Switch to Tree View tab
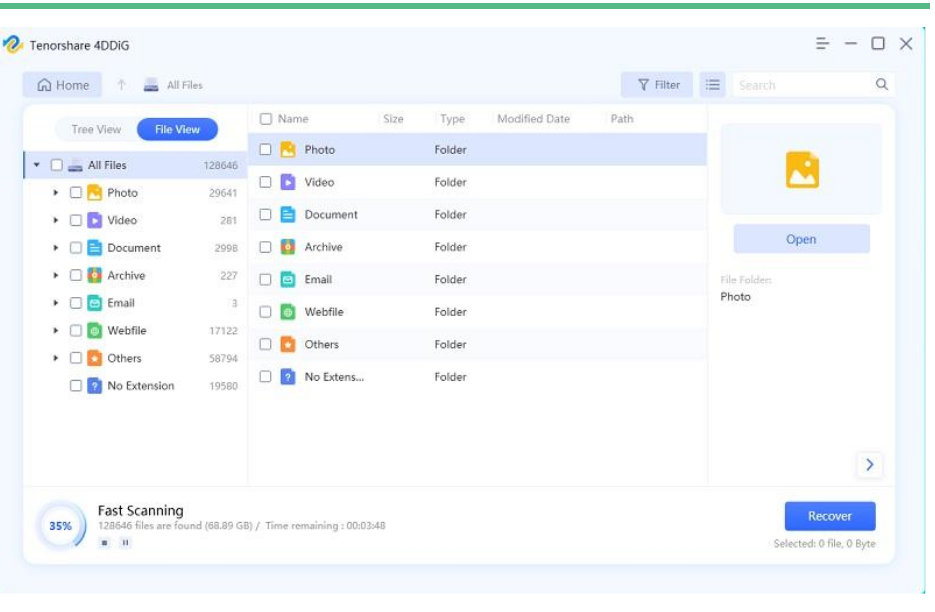This screenshot has width=935, height=612. click(x=96, y=129)
